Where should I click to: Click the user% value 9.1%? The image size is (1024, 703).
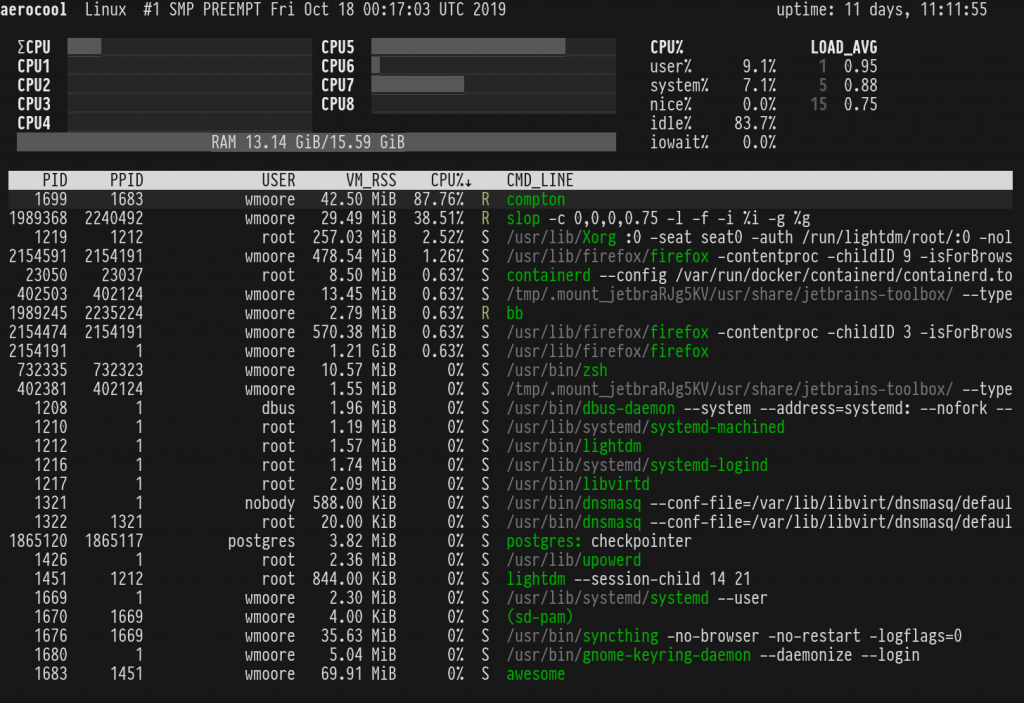759,66
